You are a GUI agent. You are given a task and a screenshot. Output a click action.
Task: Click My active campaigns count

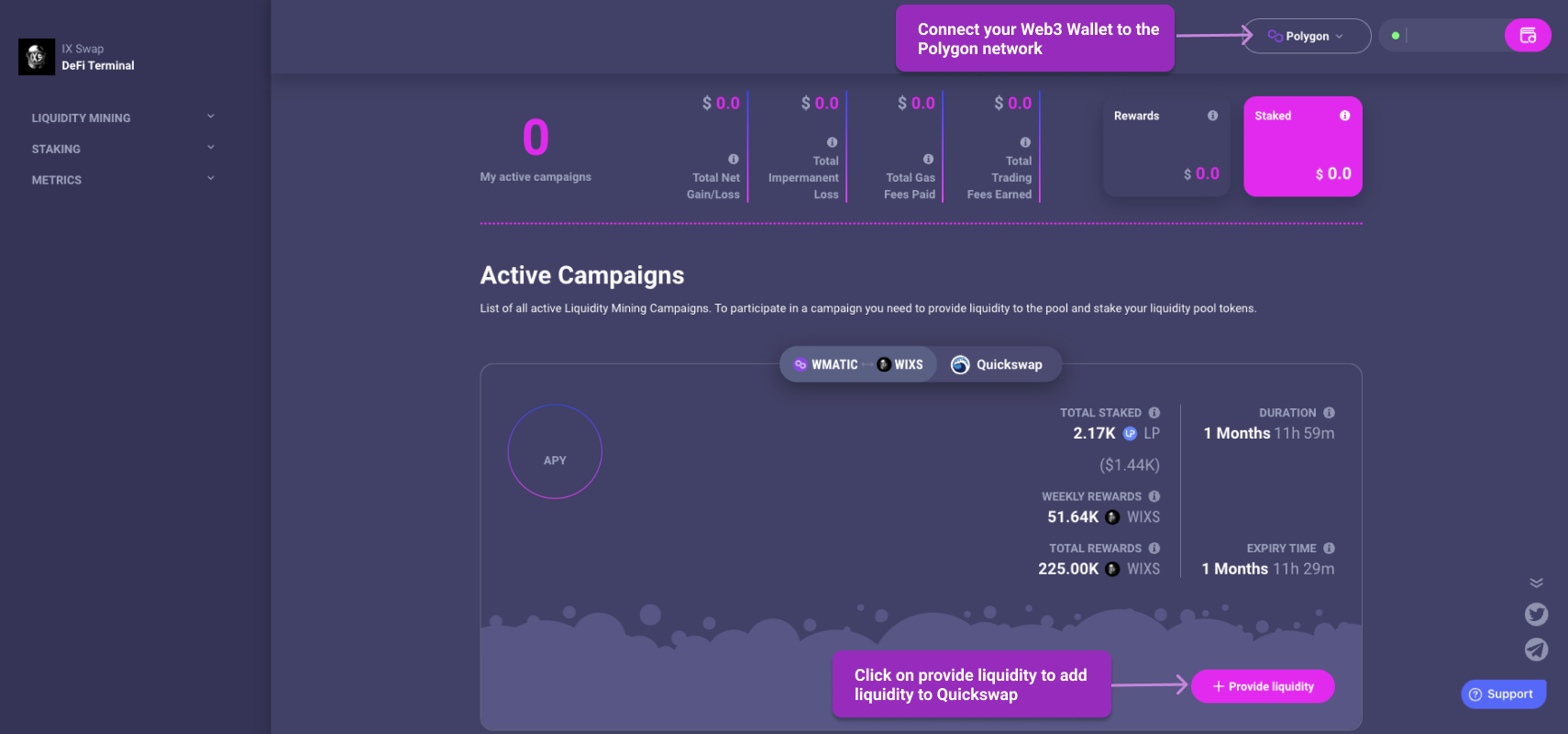pyautogui.click(x=536, y=138)
